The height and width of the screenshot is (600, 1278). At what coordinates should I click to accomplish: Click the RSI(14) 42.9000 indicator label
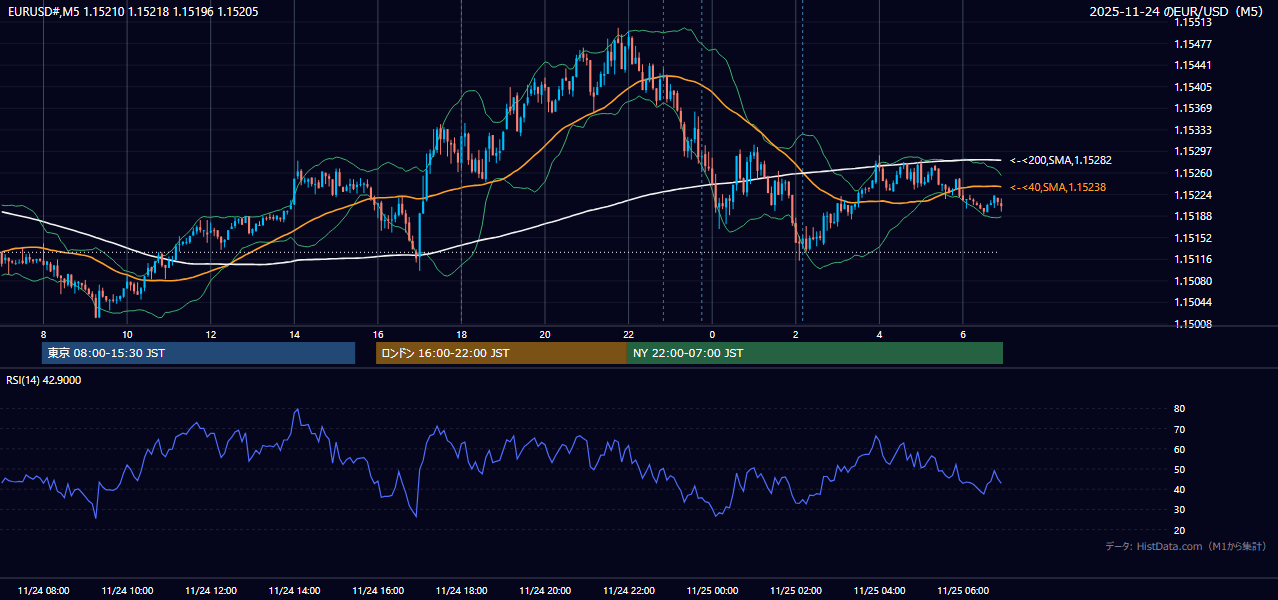[44, 380]
